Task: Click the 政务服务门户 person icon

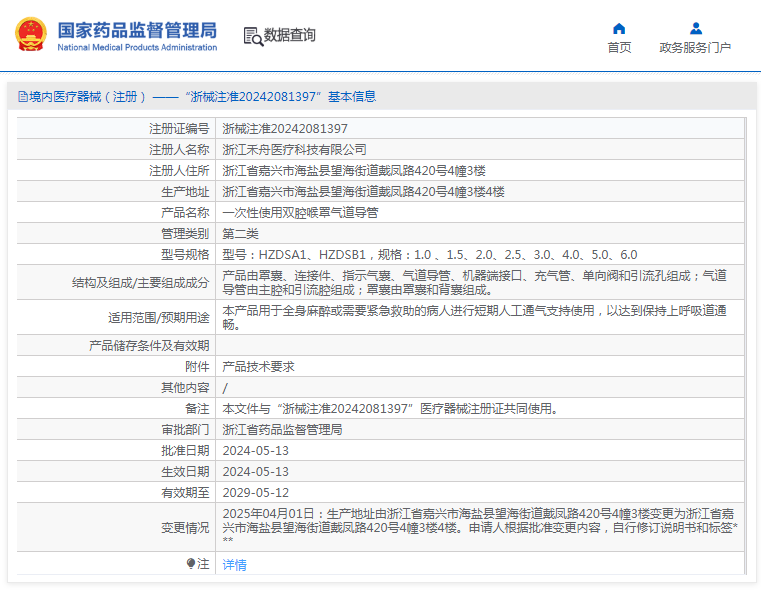Action: 695,29
